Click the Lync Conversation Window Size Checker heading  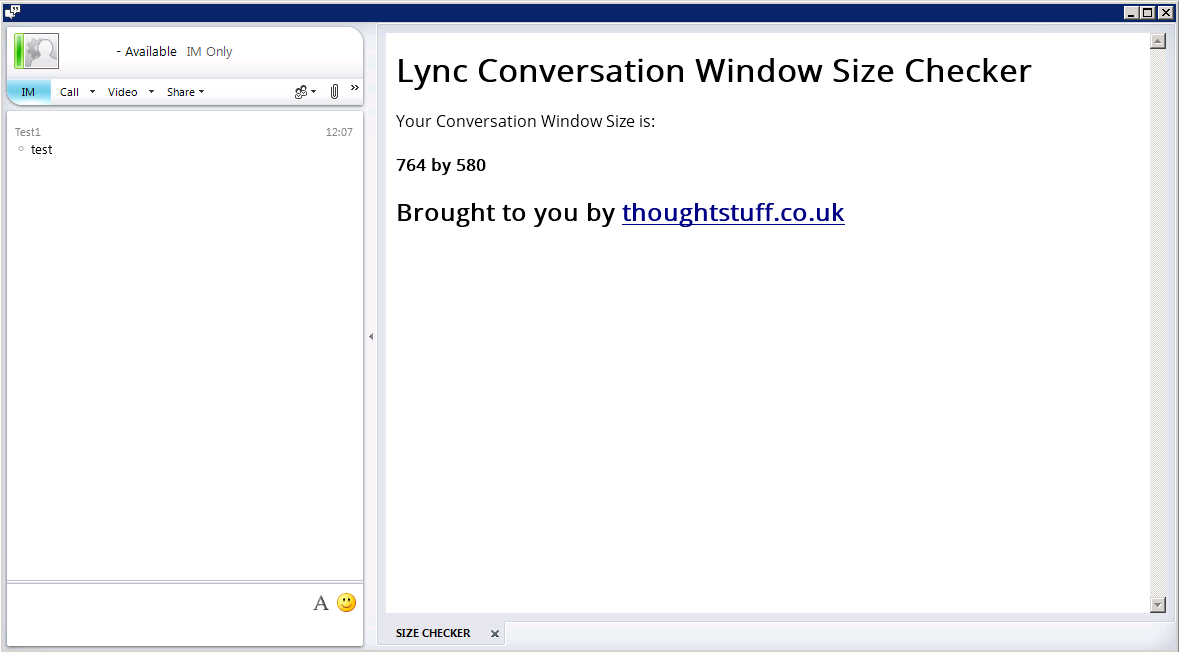[714, 71]
